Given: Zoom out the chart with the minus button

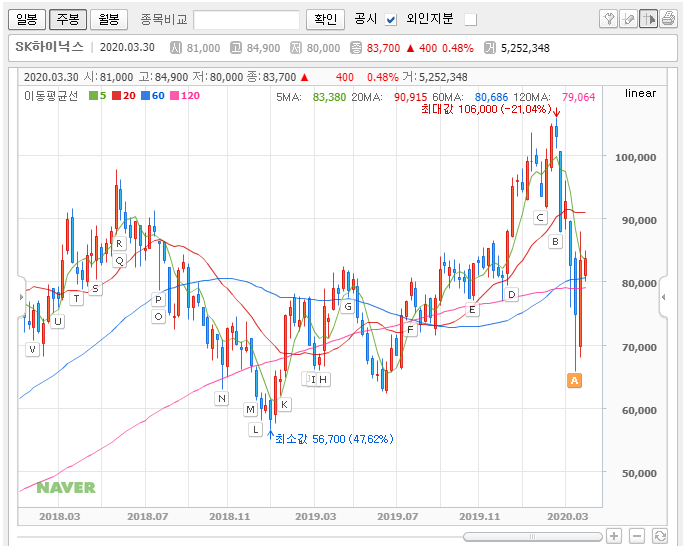Looking at the screenshot, I should 637,536.
